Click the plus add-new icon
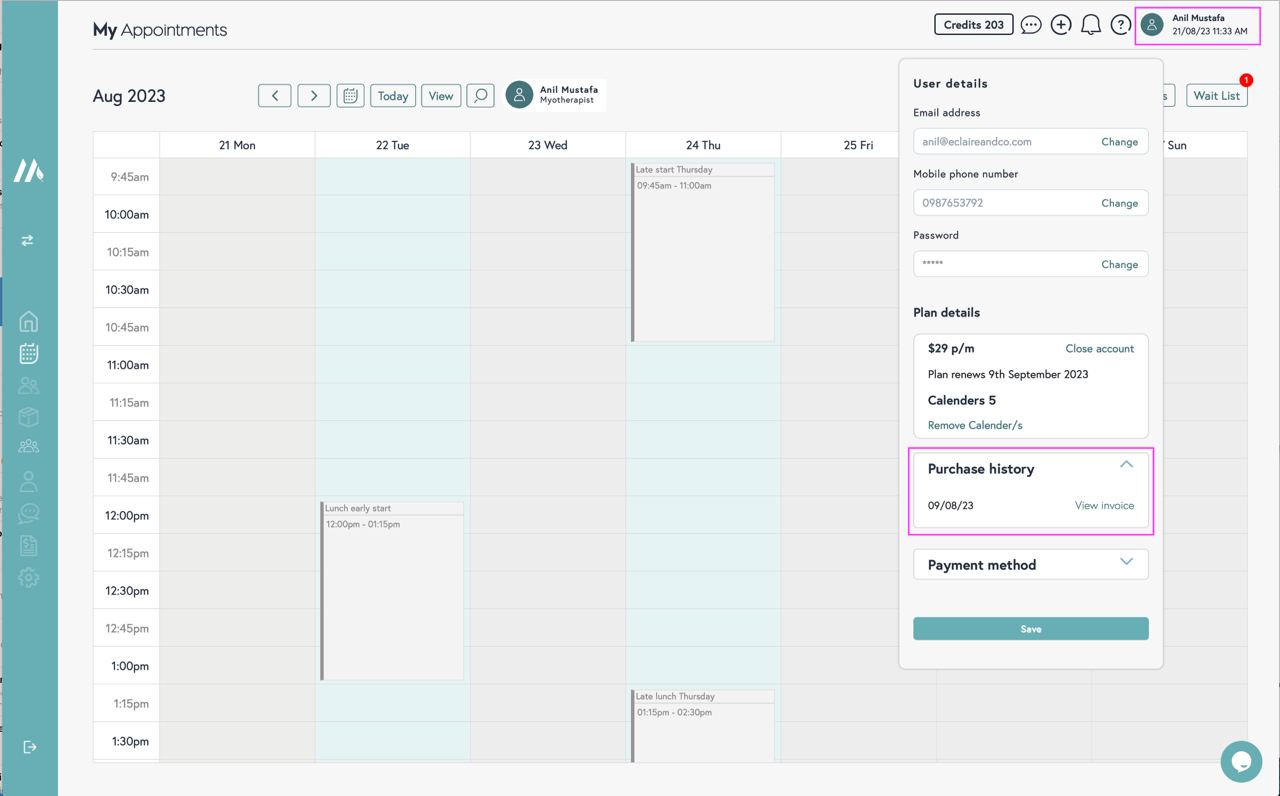The height and width of the screenshot is (796, 1280). pos(1061,25)
